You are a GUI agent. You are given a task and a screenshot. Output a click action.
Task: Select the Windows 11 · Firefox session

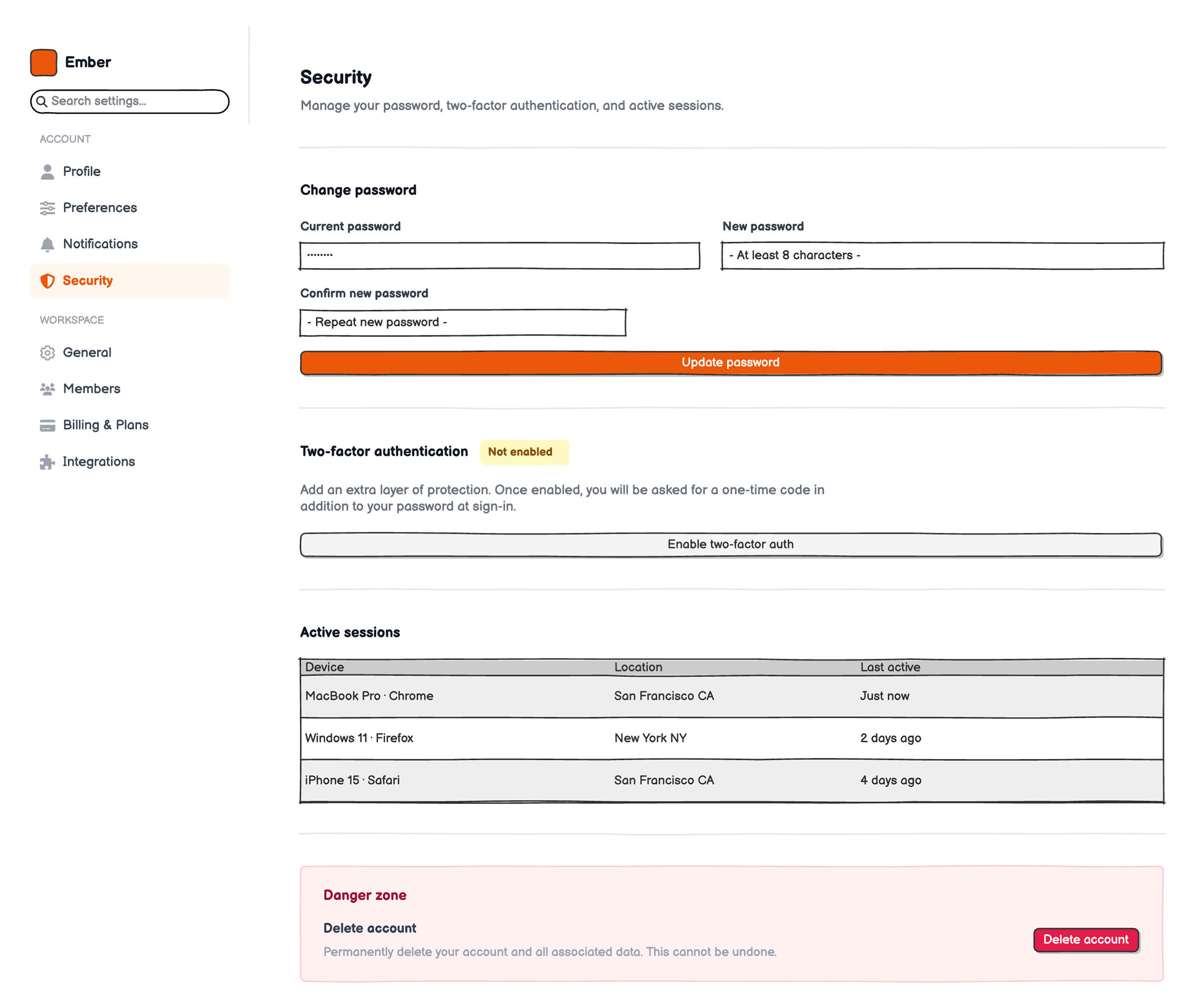coord(732,738)
